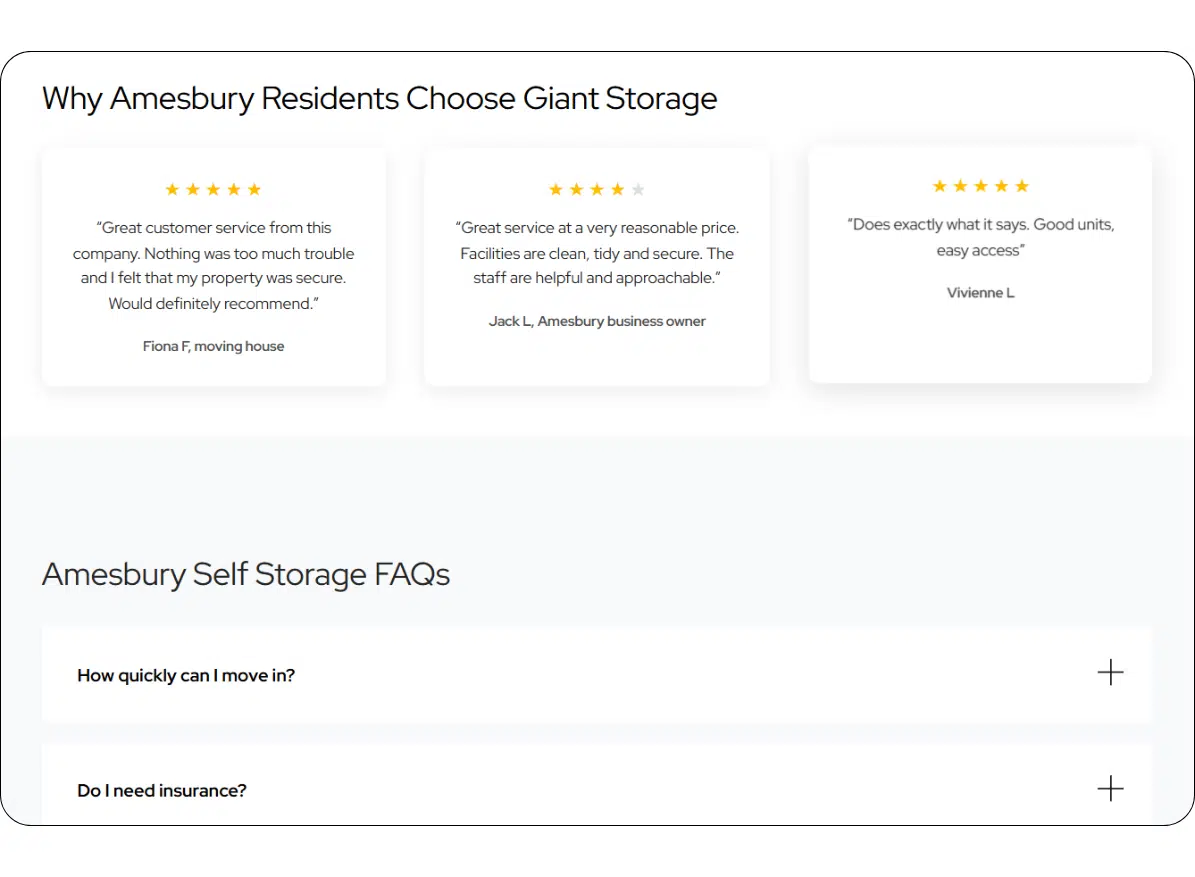
Task: Expand the "Do I need insurance?" FAQ question
Action: (x=162, y=790)
